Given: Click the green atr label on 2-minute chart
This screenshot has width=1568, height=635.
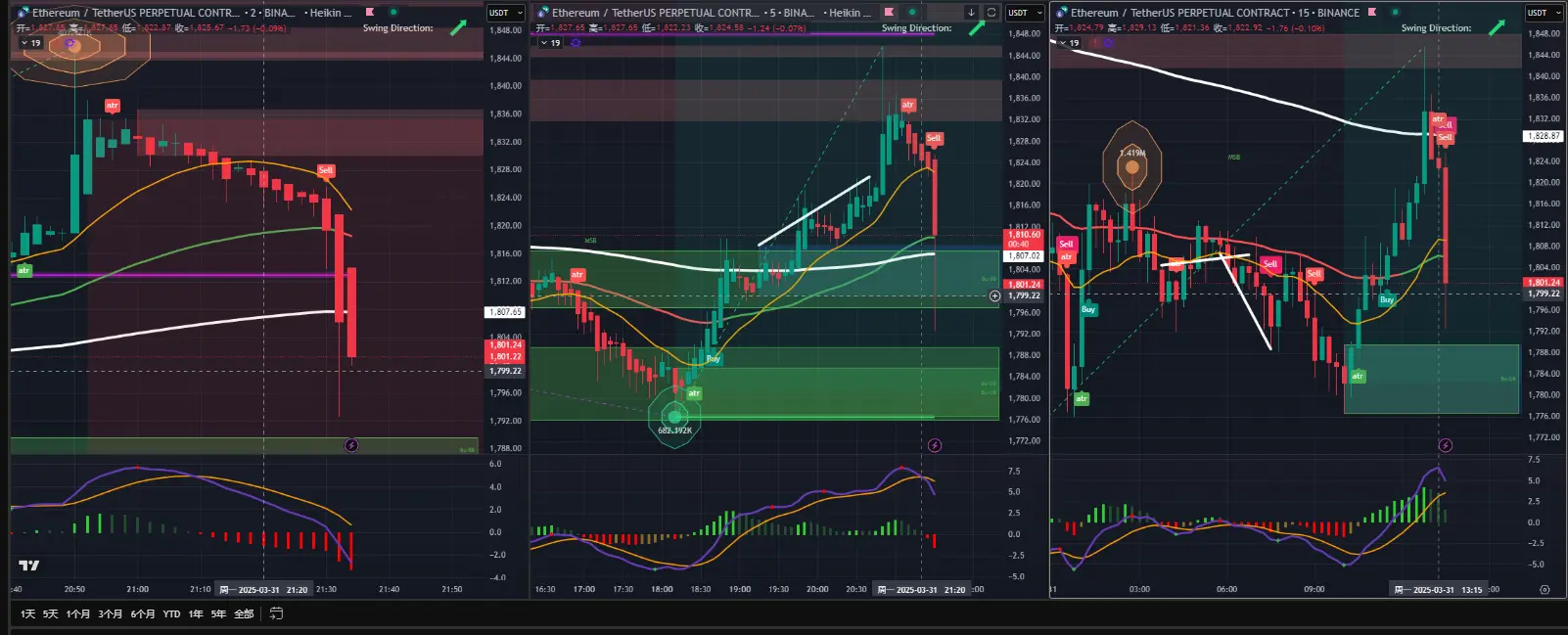Looking at the screenshot, I should tap(24, 270).
